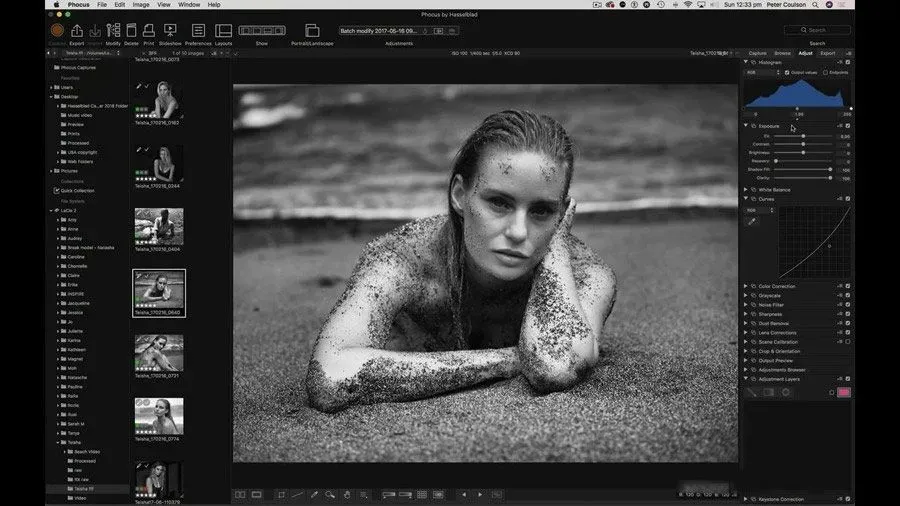Adjust the Contrast slider handle

[803, 145]
